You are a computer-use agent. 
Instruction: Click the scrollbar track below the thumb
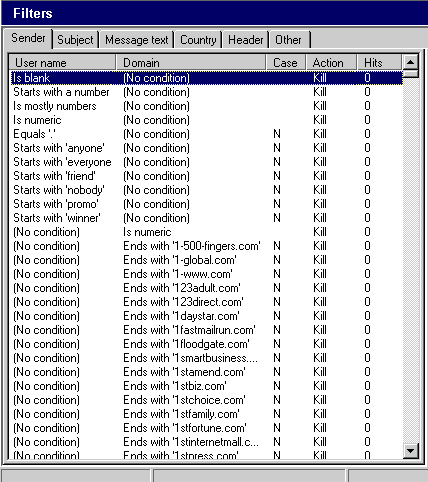410,260
